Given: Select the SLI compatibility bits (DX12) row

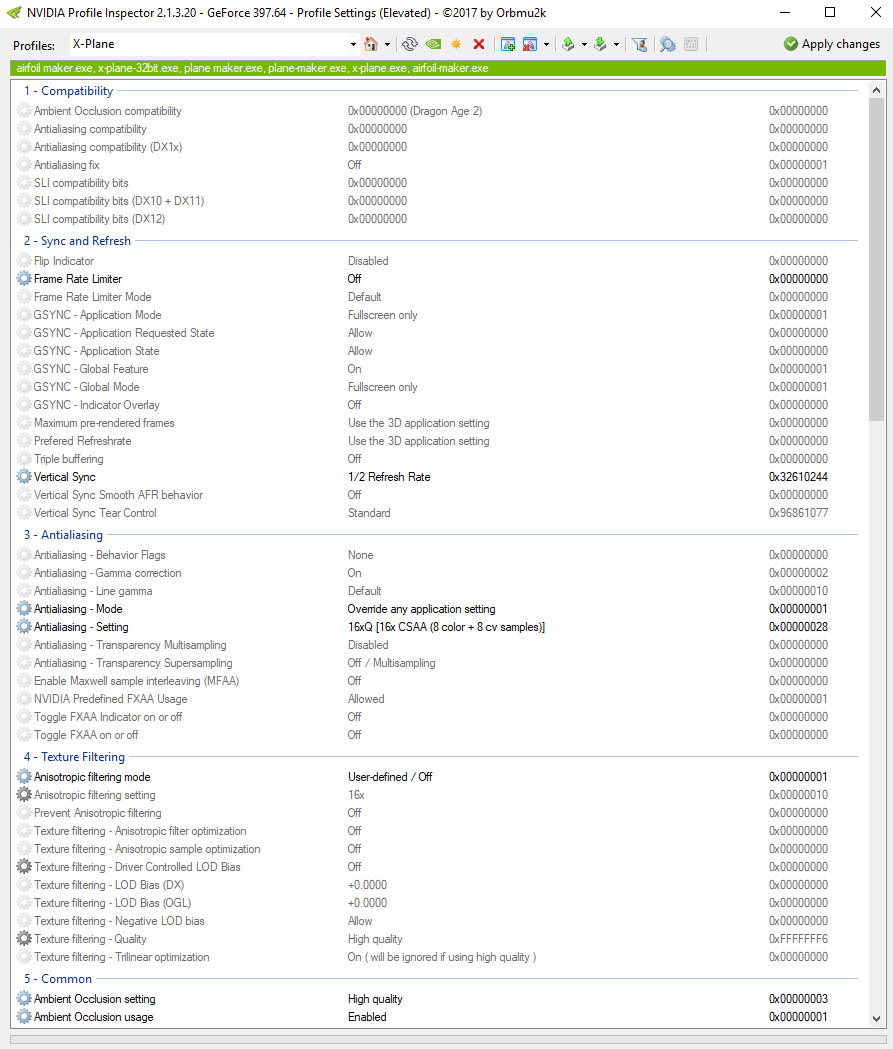Looking at the screenshot, I should pos(439,219).
